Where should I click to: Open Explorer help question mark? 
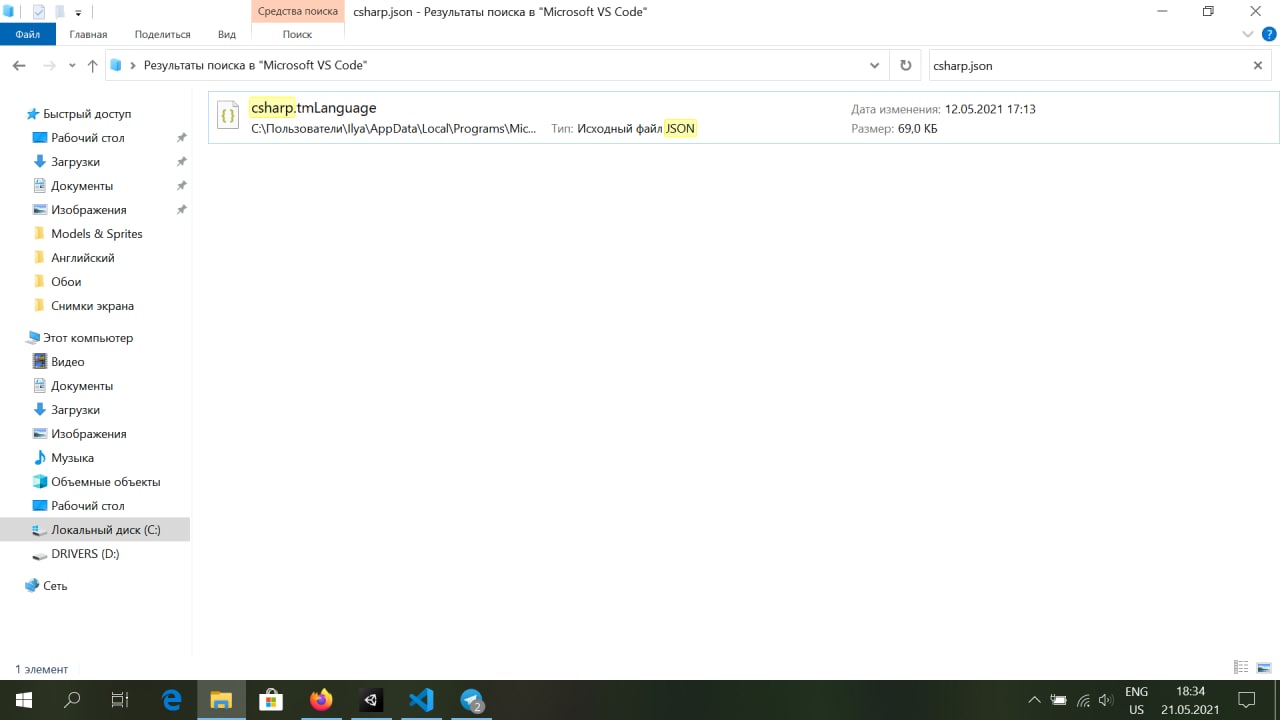(x=1267, y=34)
